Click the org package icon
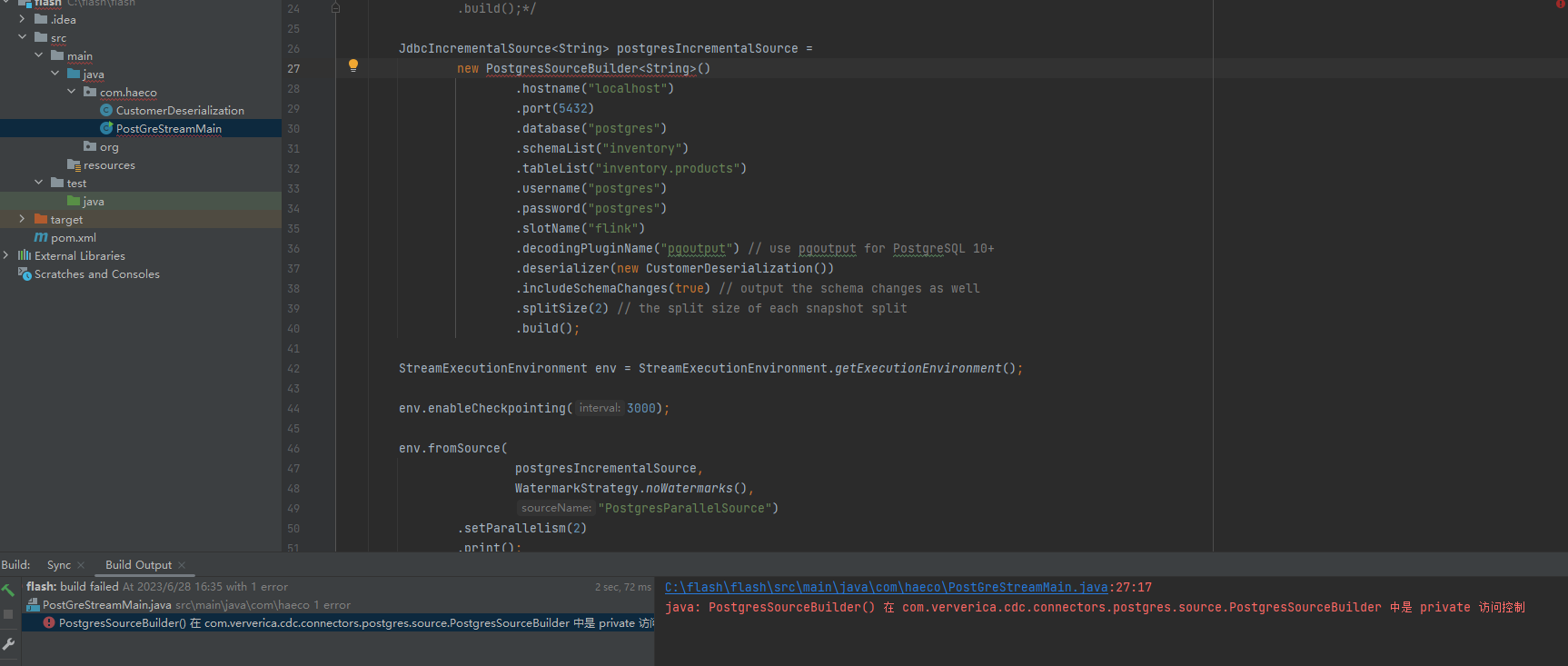The image size is (1568, 666). point(90,146)
